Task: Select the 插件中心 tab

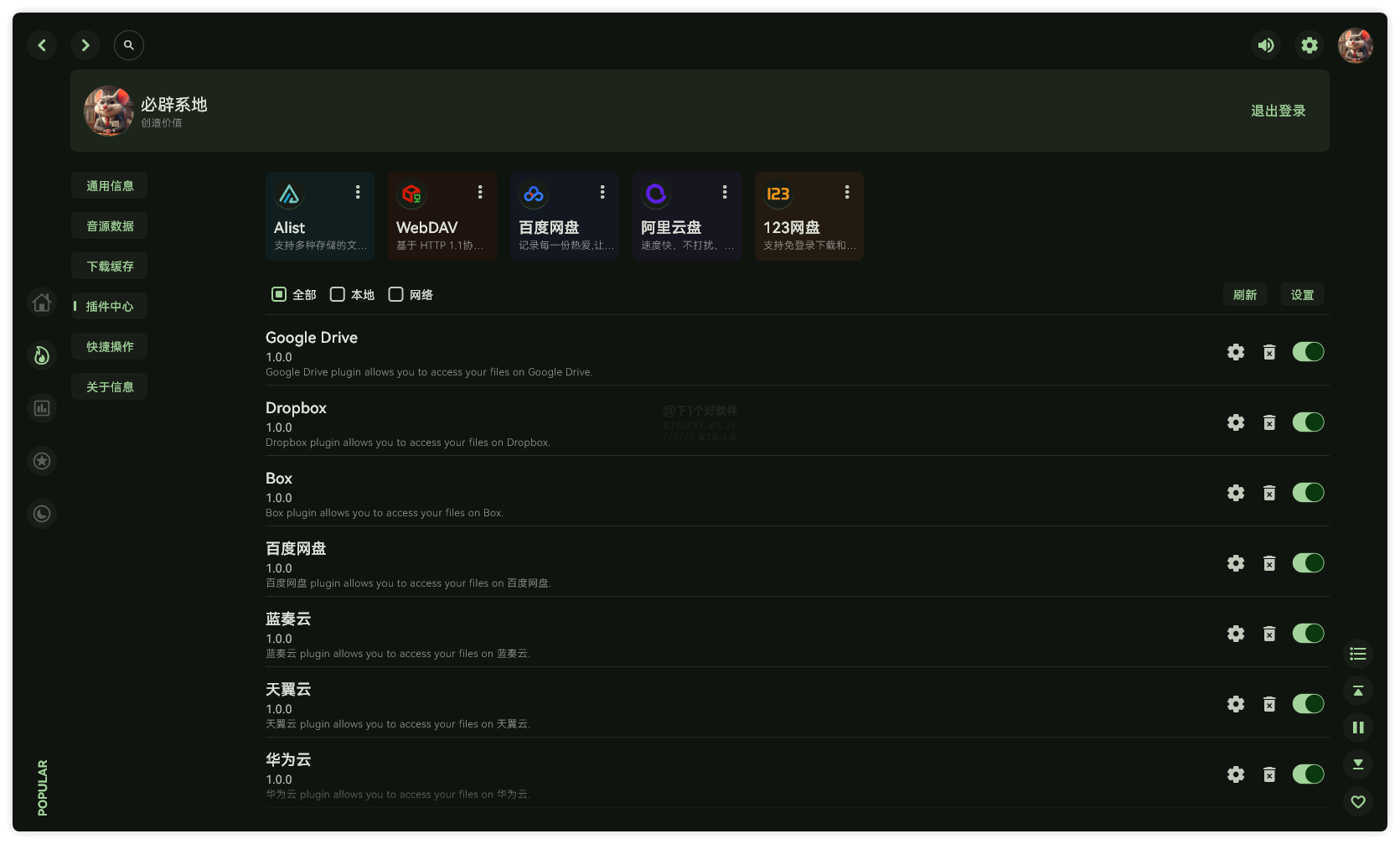Action: tap(110, 306)
